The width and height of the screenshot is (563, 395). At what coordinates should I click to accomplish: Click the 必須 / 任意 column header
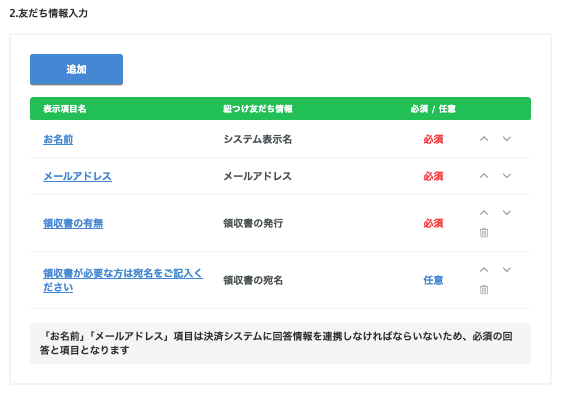(433, 109)
